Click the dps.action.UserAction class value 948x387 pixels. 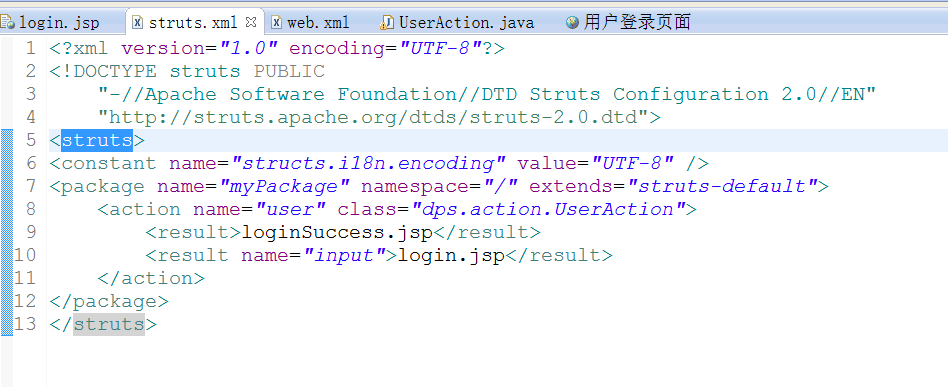pos(548,209)
